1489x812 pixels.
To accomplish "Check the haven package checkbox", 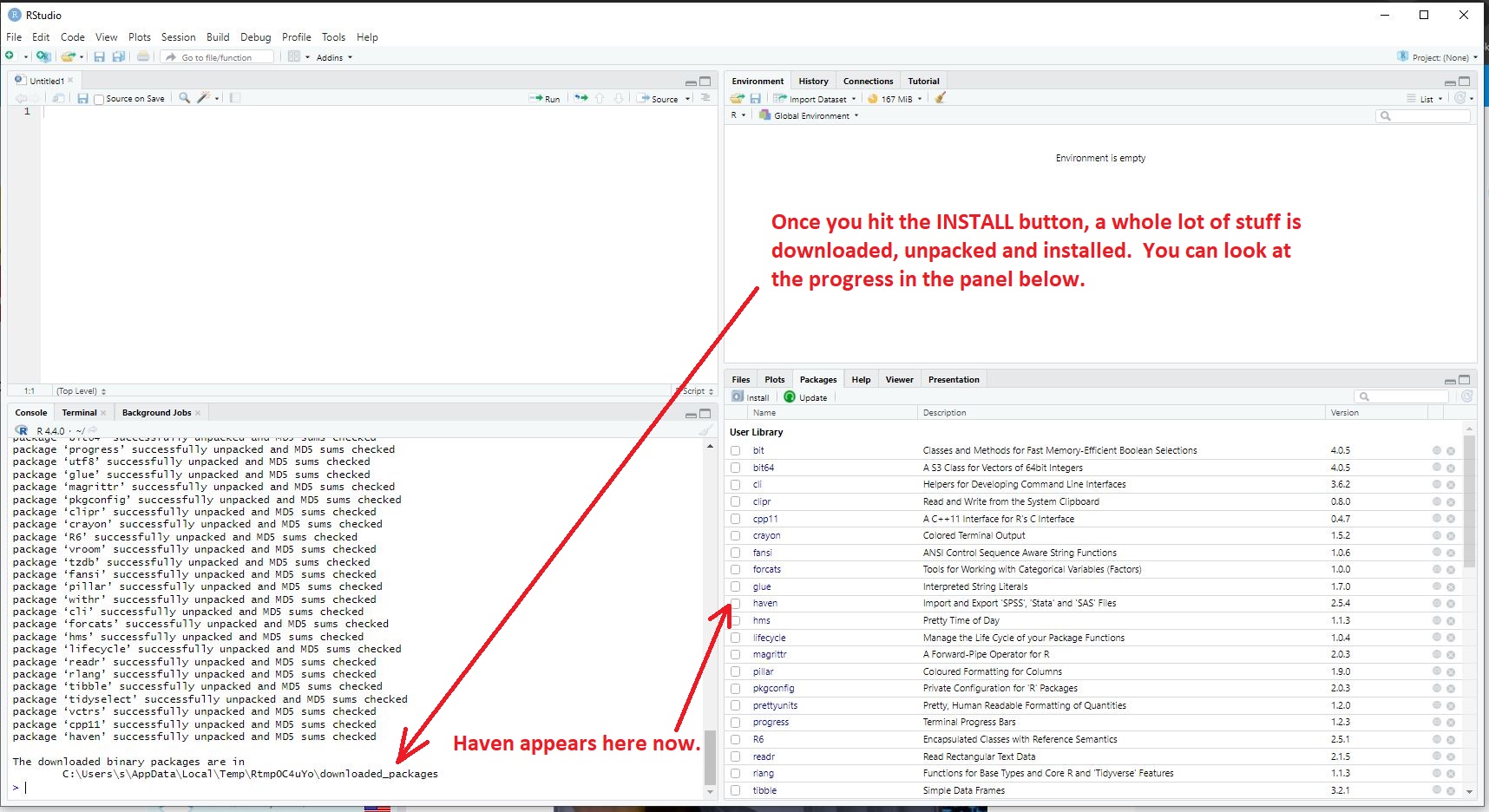I will click(736, 603).
